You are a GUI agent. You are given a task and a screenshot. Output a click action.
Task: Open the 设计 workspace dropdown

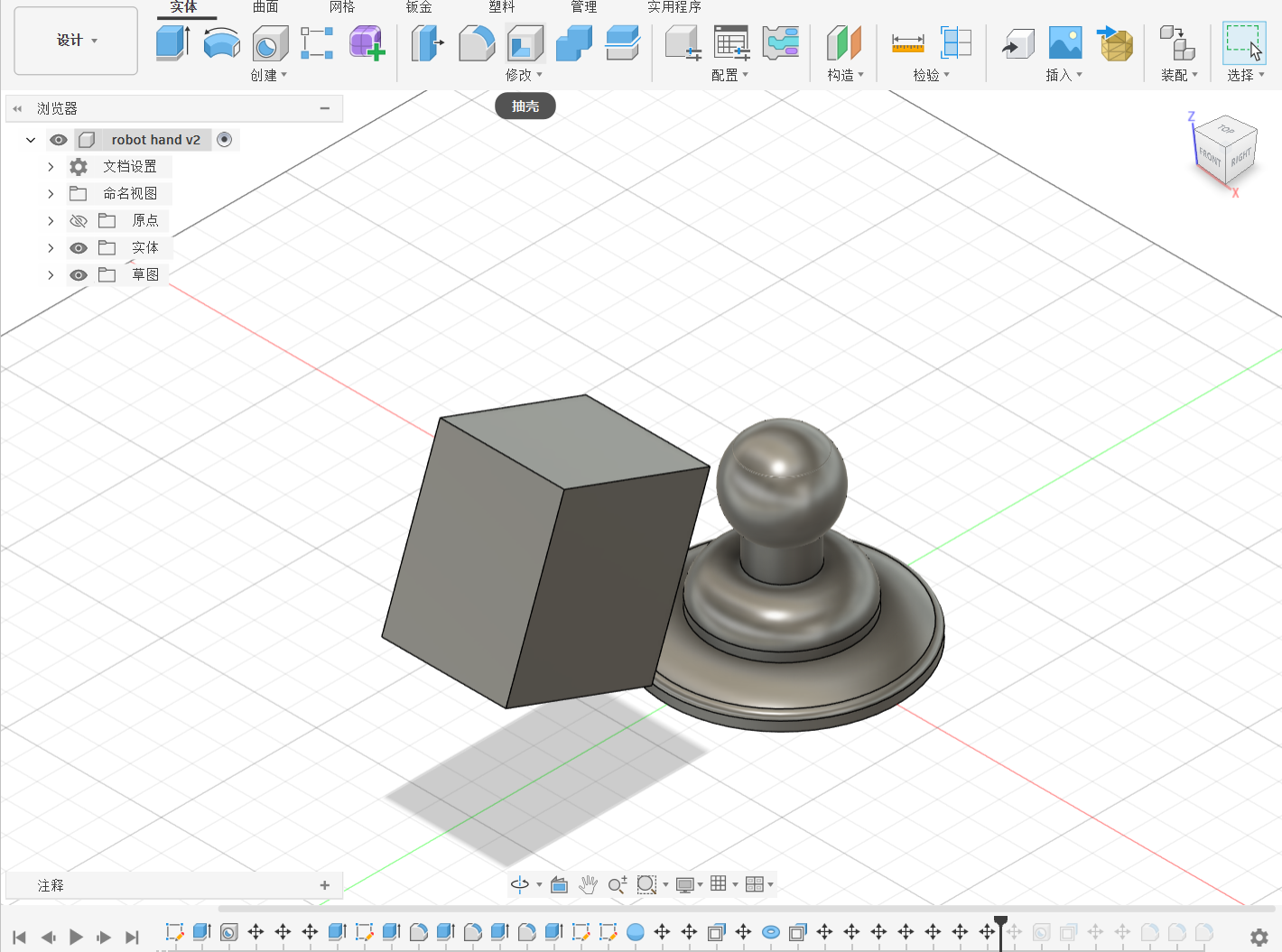tap(77, 41)
